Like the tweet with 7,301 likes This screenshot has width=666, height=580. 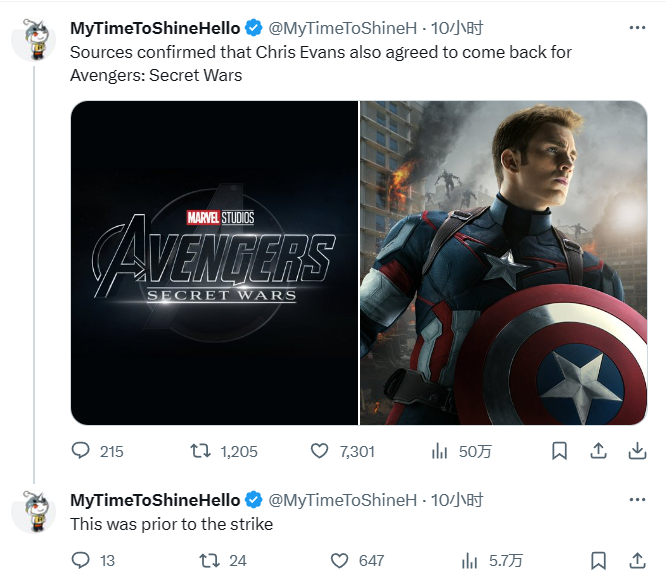(x=320, y=451)
